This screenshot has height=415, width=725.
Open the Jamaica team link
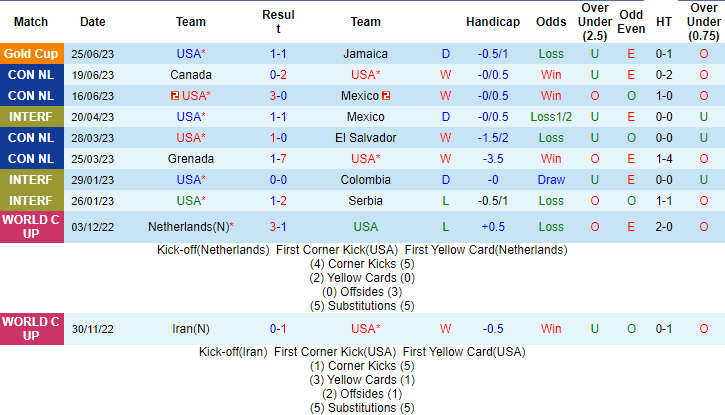[x=365, y=54]
